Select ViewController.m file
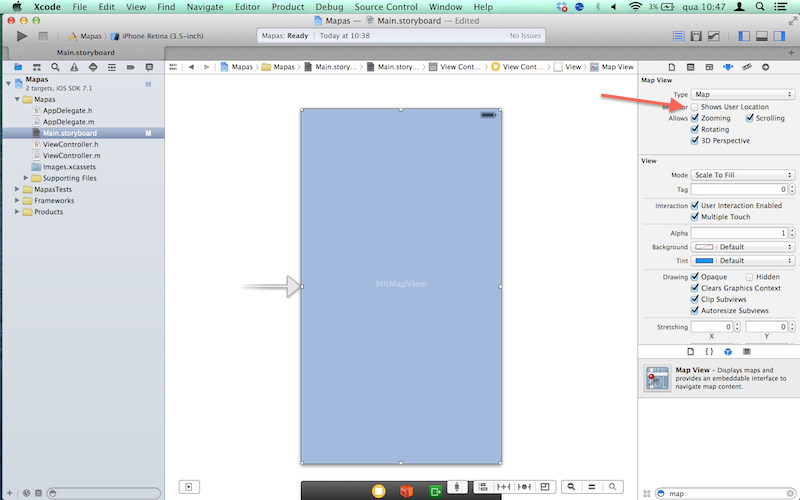800x500 pixels. point(71,156)
